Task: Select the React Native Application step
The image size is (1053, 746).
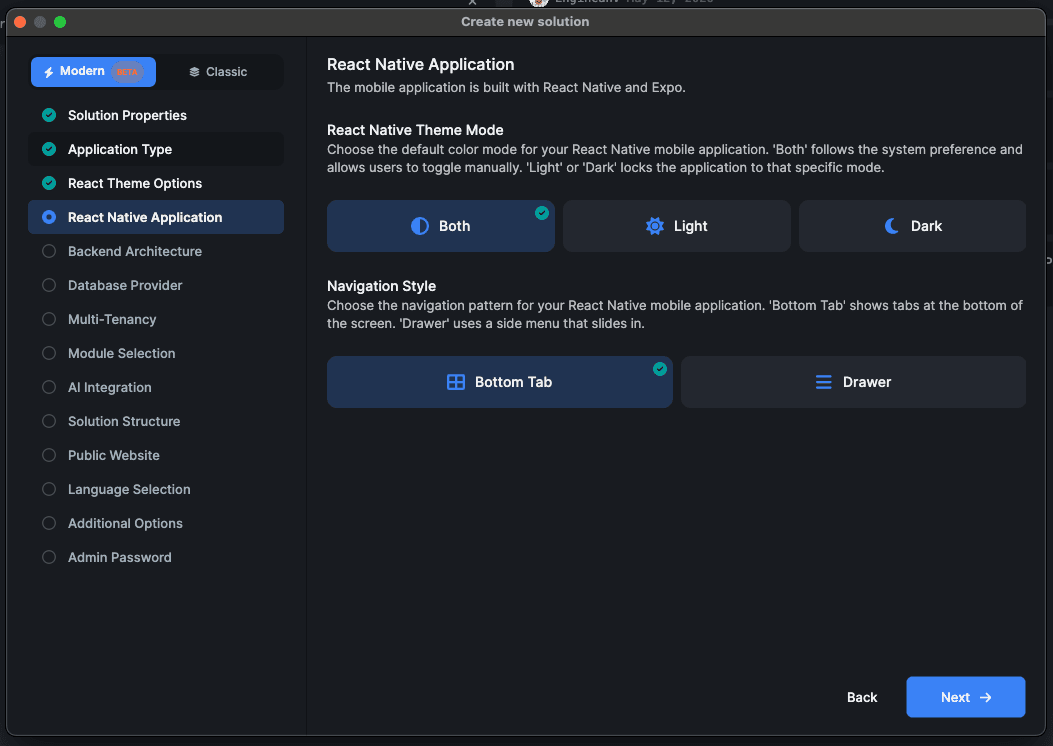Action: click(x=156, y=217)
